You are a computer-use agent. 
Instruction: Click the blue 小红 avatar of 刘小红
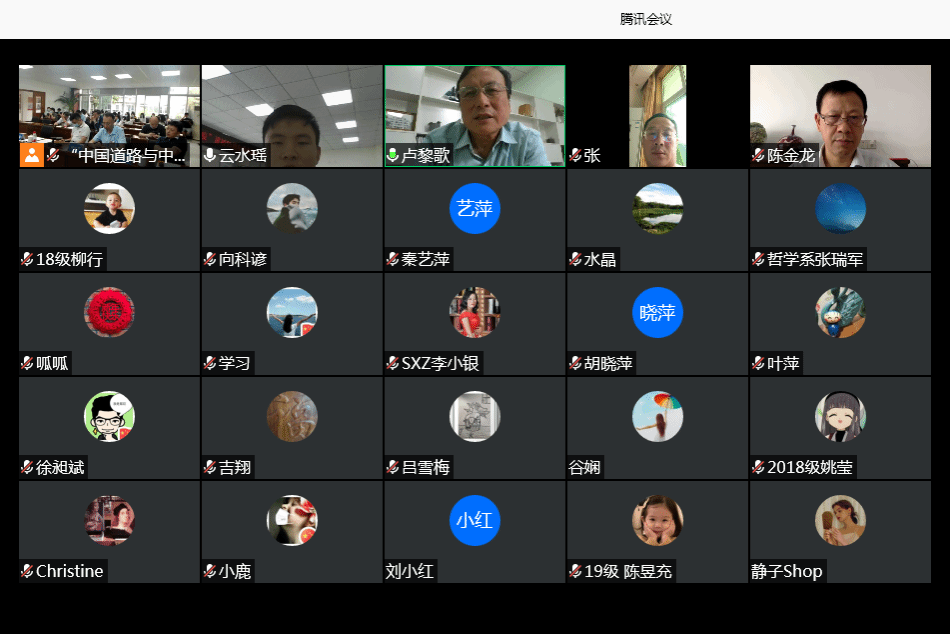475,520
